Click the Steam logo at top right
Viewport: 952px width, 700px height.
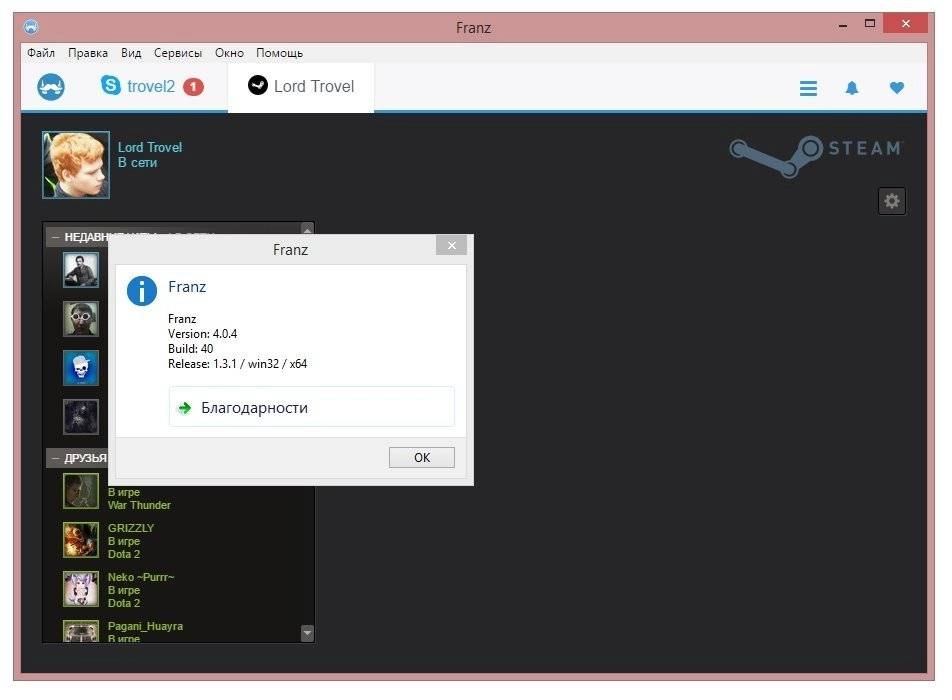(x=816, y=155)
